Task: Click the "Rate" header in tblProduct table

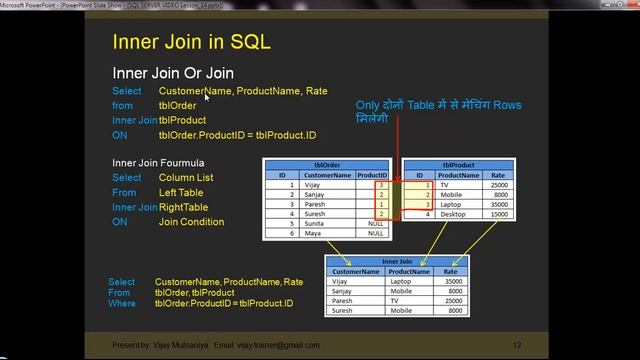Action: tap(498, 175)
